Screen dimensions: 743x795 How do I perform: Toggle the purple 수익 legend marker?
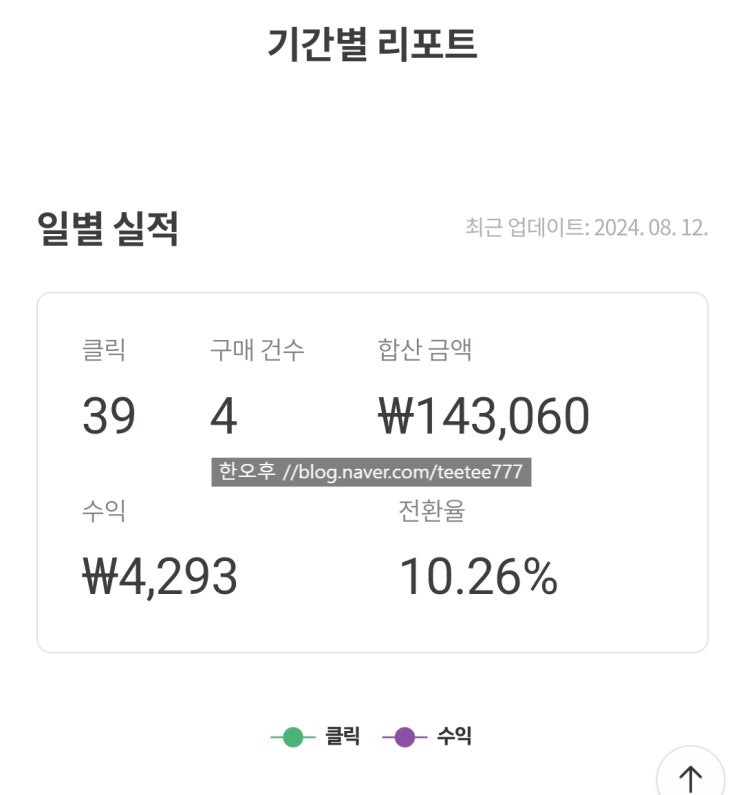coord(404,738)
